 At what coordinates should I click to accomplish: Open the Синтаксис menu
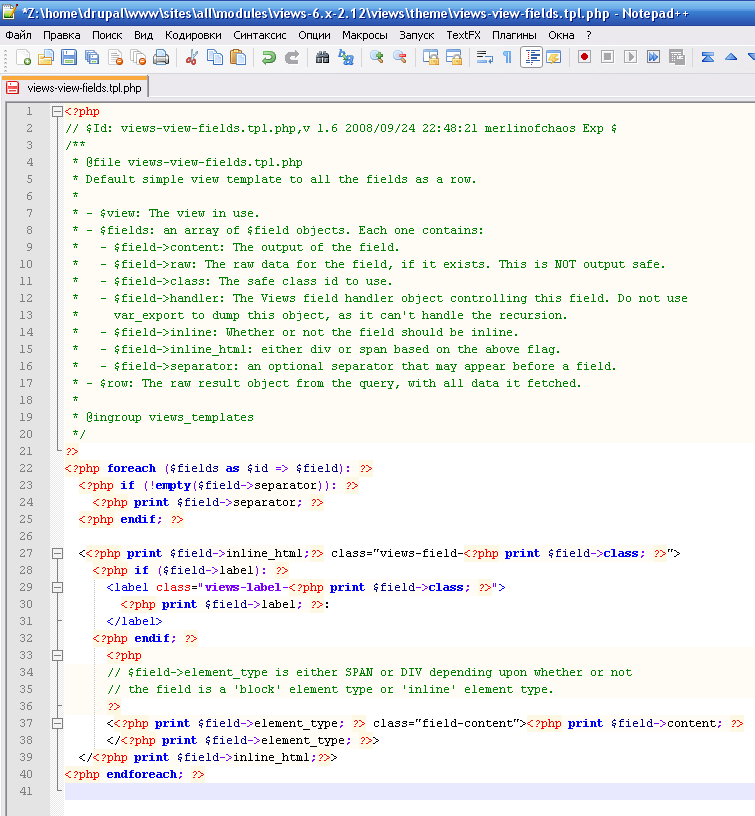260,35
